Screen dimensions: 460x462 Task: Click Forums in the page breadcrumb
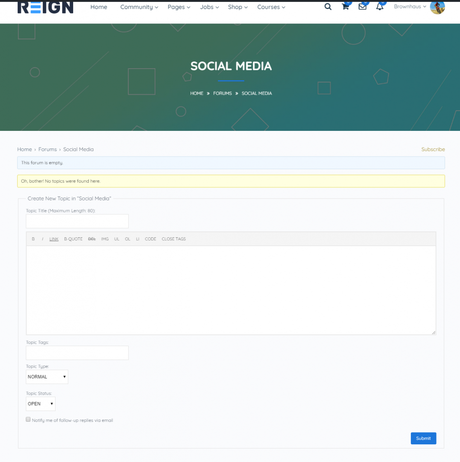point(47,149)
